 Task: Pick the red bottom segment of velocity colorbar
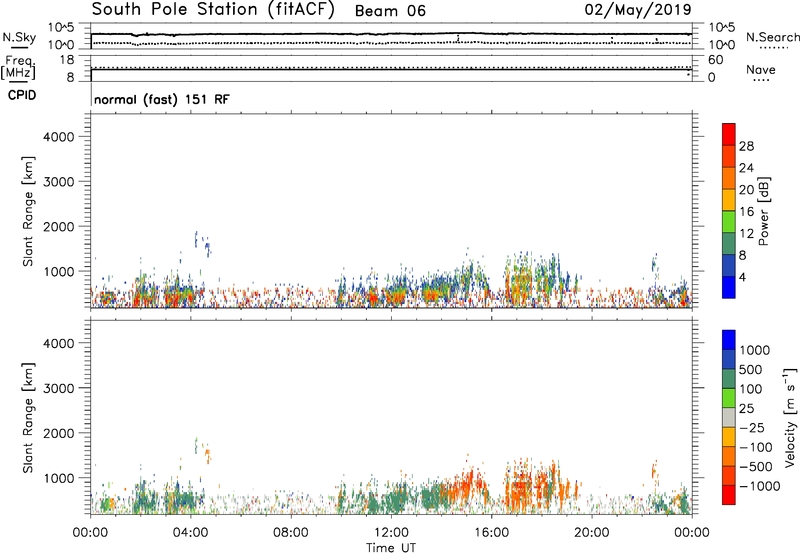(729, 495)
